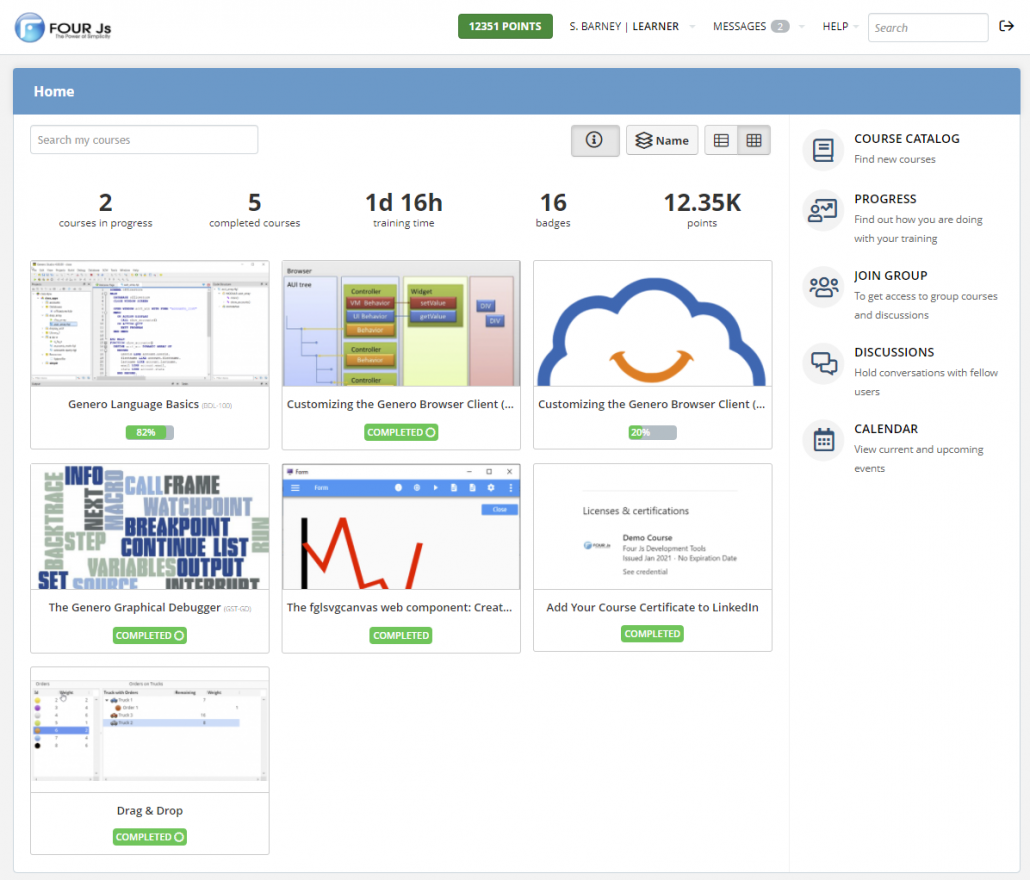The image size is (1030, 880).
Task: Click the logout arrow icon top right
Action: pos(1006,26)
